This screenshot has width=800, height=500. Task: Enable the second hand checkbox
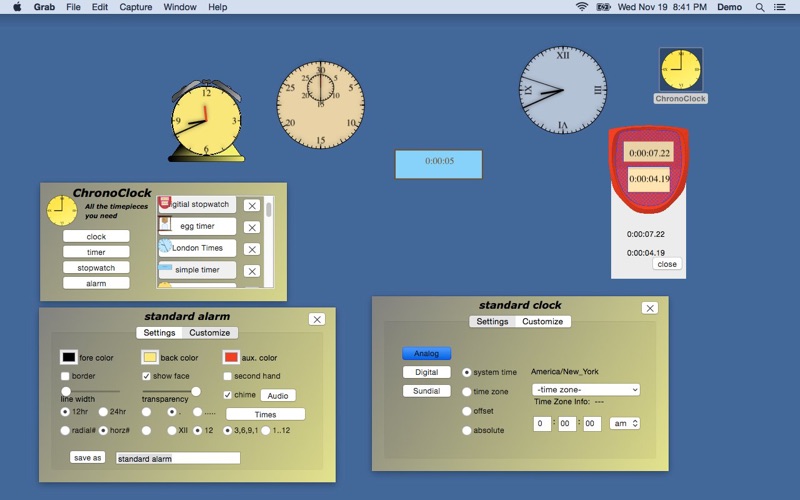(228, 376)
